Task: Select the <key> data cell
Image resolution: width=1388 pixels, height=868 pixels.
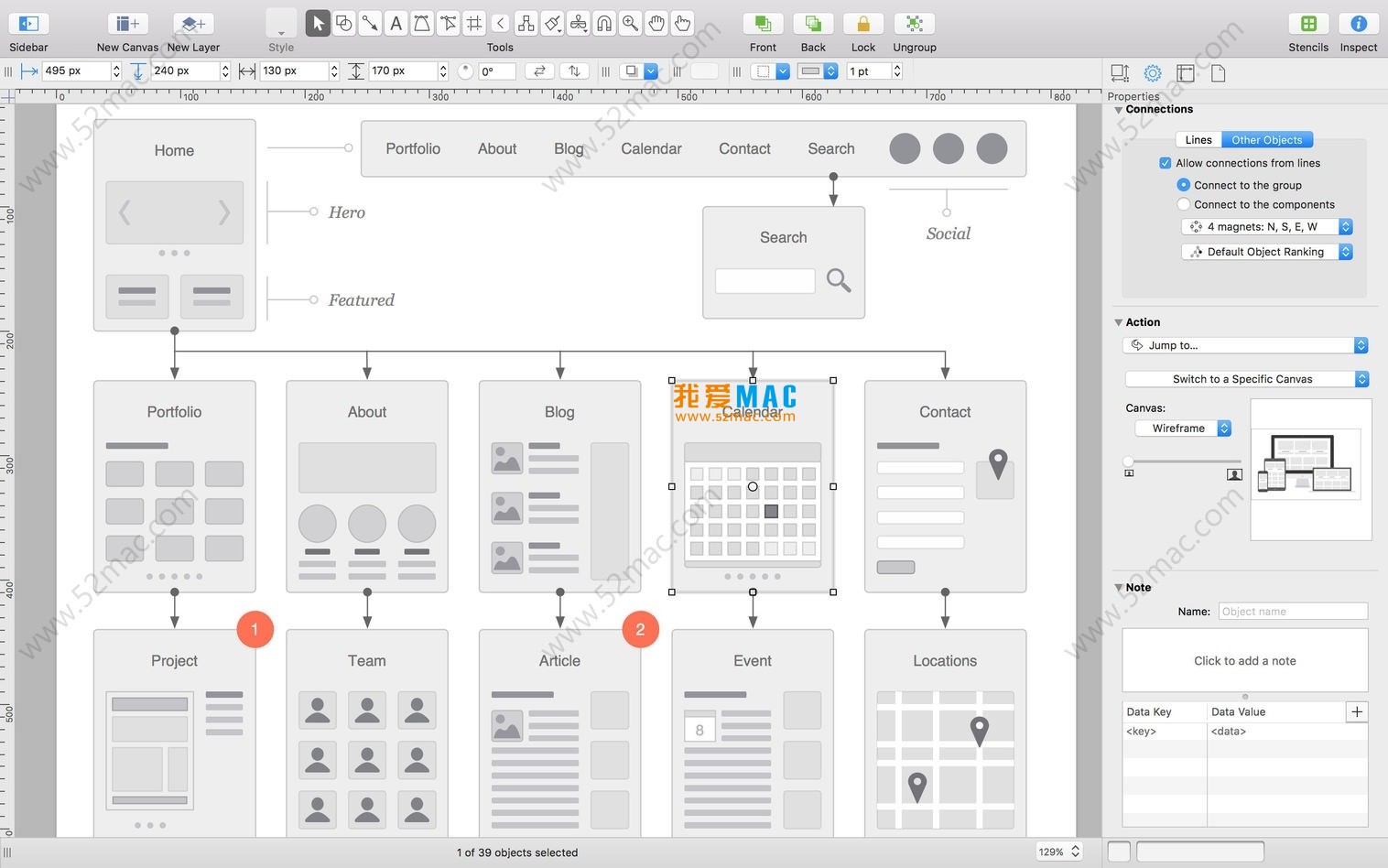Action: pyautogui.click(x=1165, y=732)
